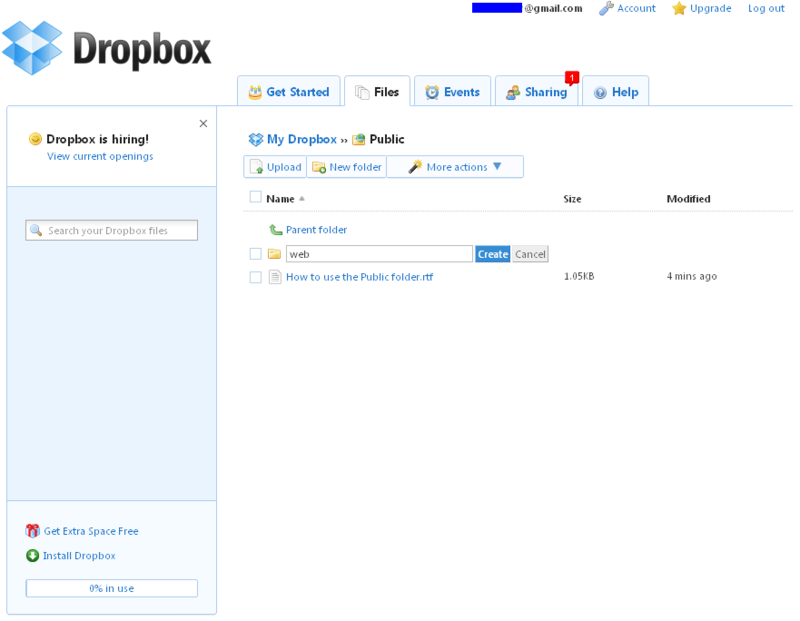Cancel the new folder creation
The image size is (800, 621).
[x=530, y=254]
